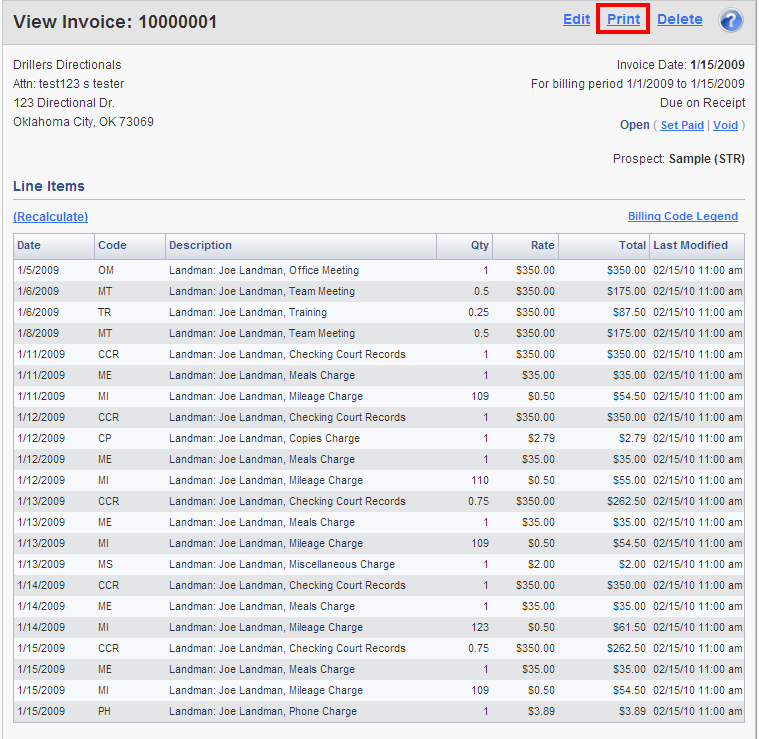The width and height of the screenshot is (759, 739).
Task: Sort by the Code column header
Action: click(x=112, y=245)
